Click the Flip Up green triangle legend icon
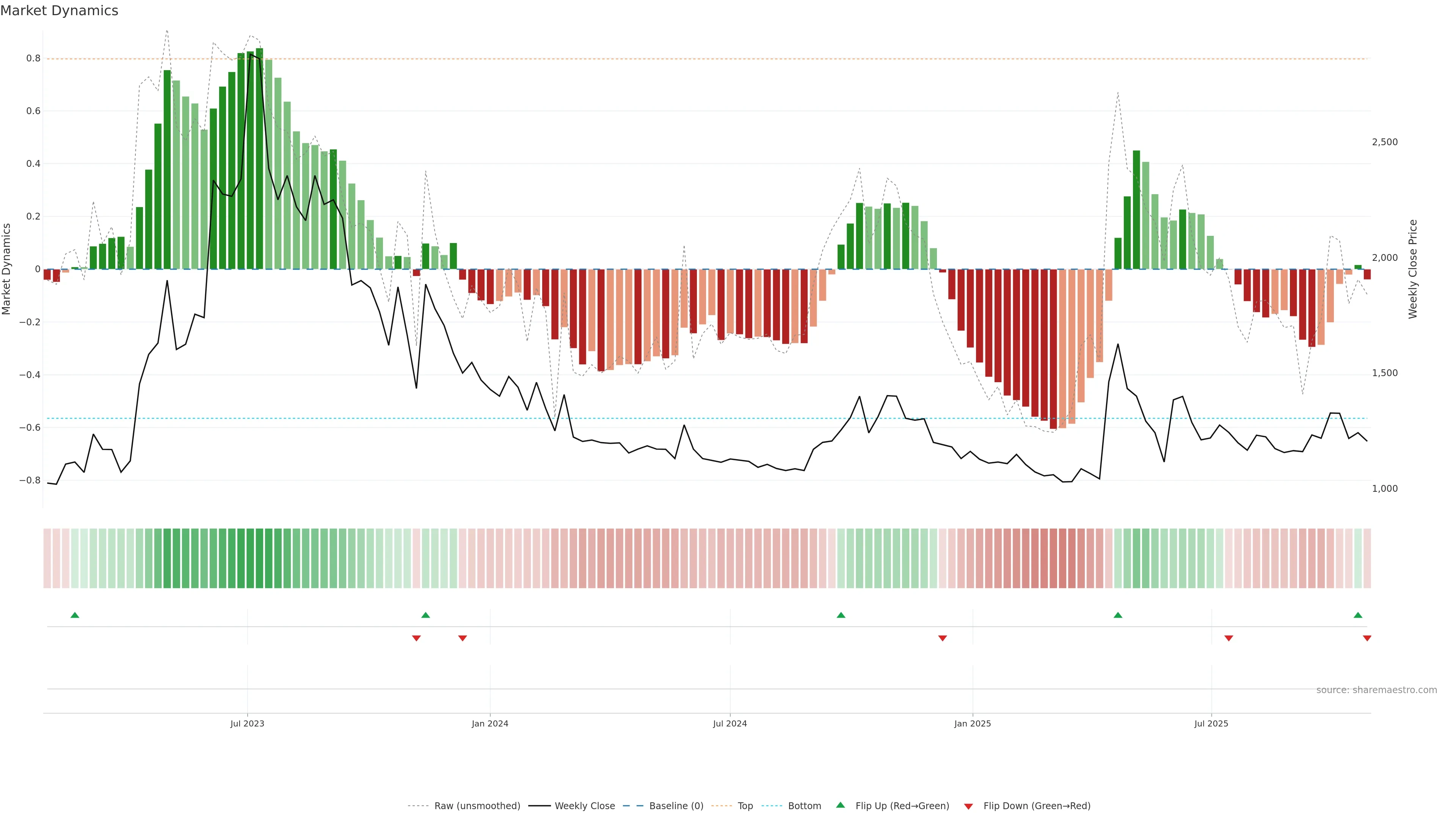The image size is (1456, 819). click(x=841, y=805)
